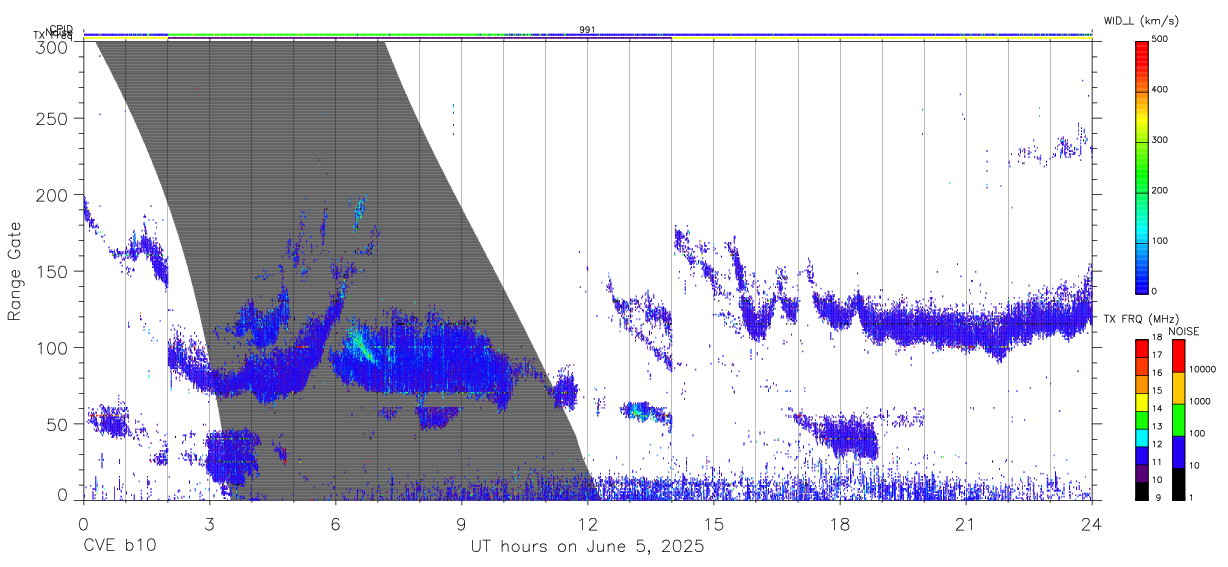Image resolution: width=1228 pixels, height=567 pixels.
Task: Click the green block of NOISE colorbar
Action: 1178,420
